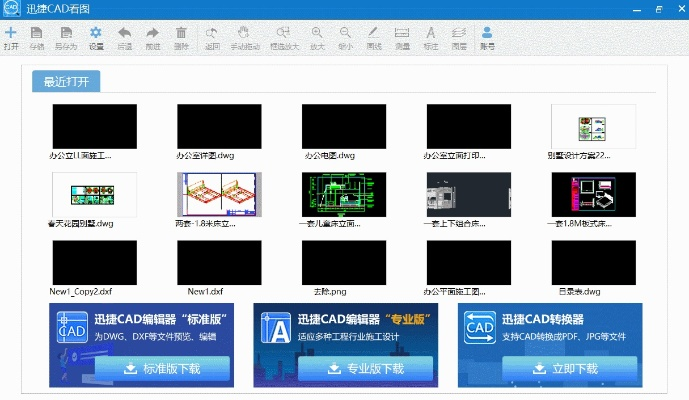Select the 标注 annotation text tool

pos(431,33)
